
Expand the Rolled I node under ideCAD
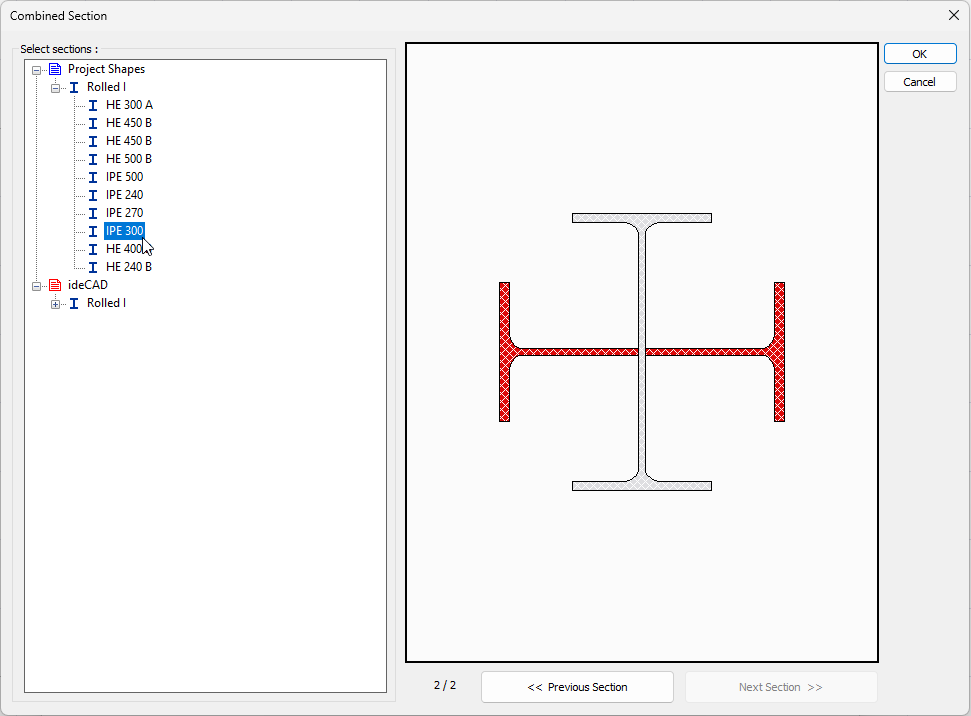56,304
